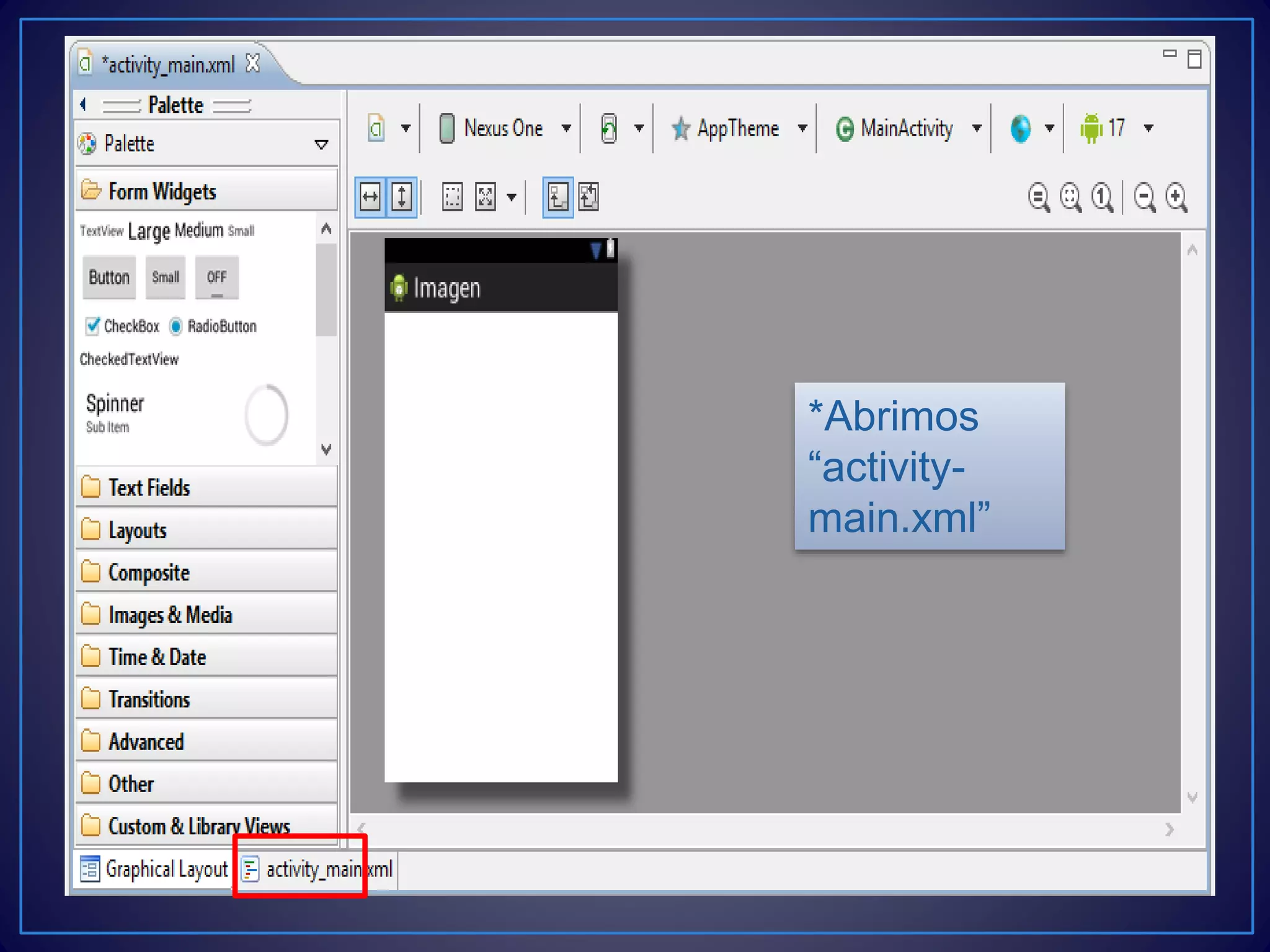Screen dimensions: 1270x952
Task: Collapse the Palette with left arrow
Action: [x=83, y=105]
